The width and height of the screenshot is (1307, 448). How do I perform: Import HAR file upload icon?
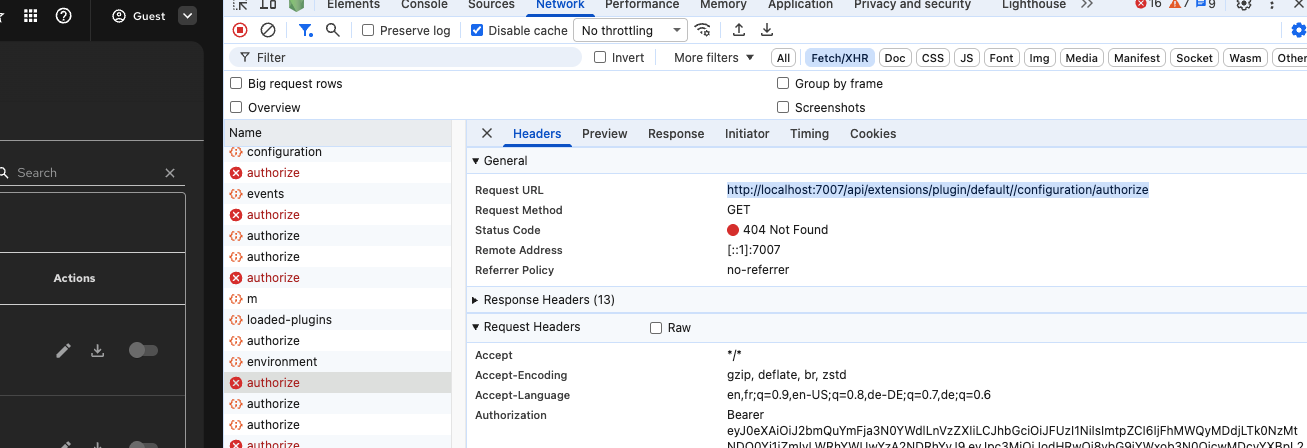739,30
